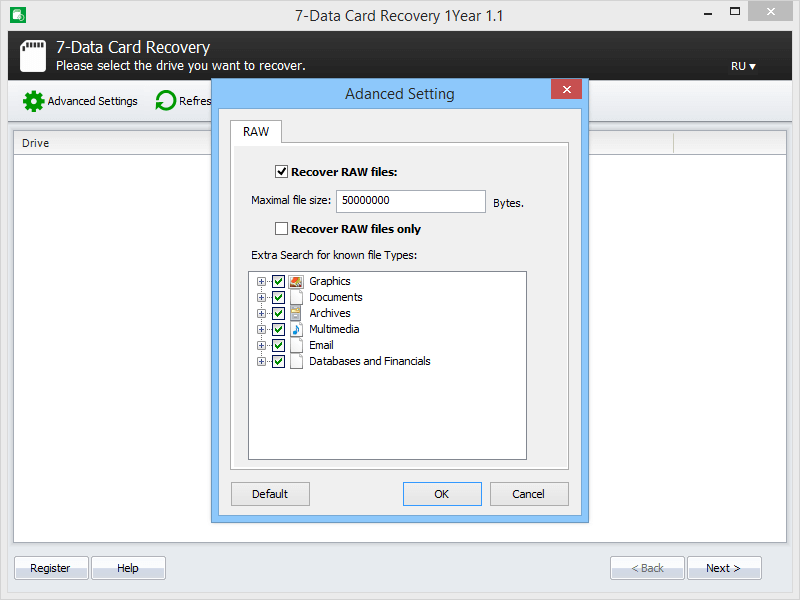Click the SD card logo in header
The image size is (800, 600).
33,56
